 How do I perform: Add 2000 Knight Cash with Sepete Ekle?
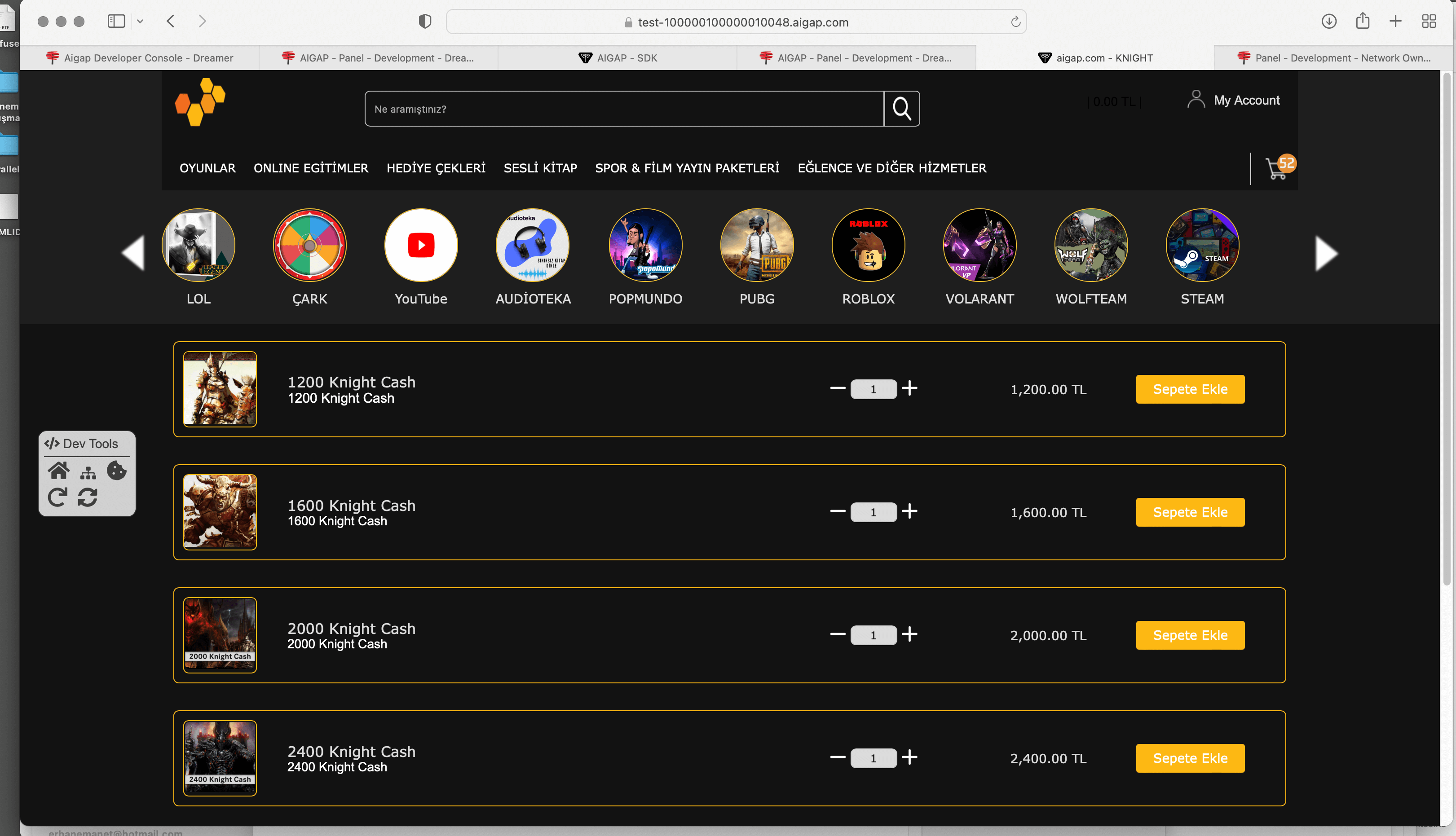click(x=1190, y=634)
